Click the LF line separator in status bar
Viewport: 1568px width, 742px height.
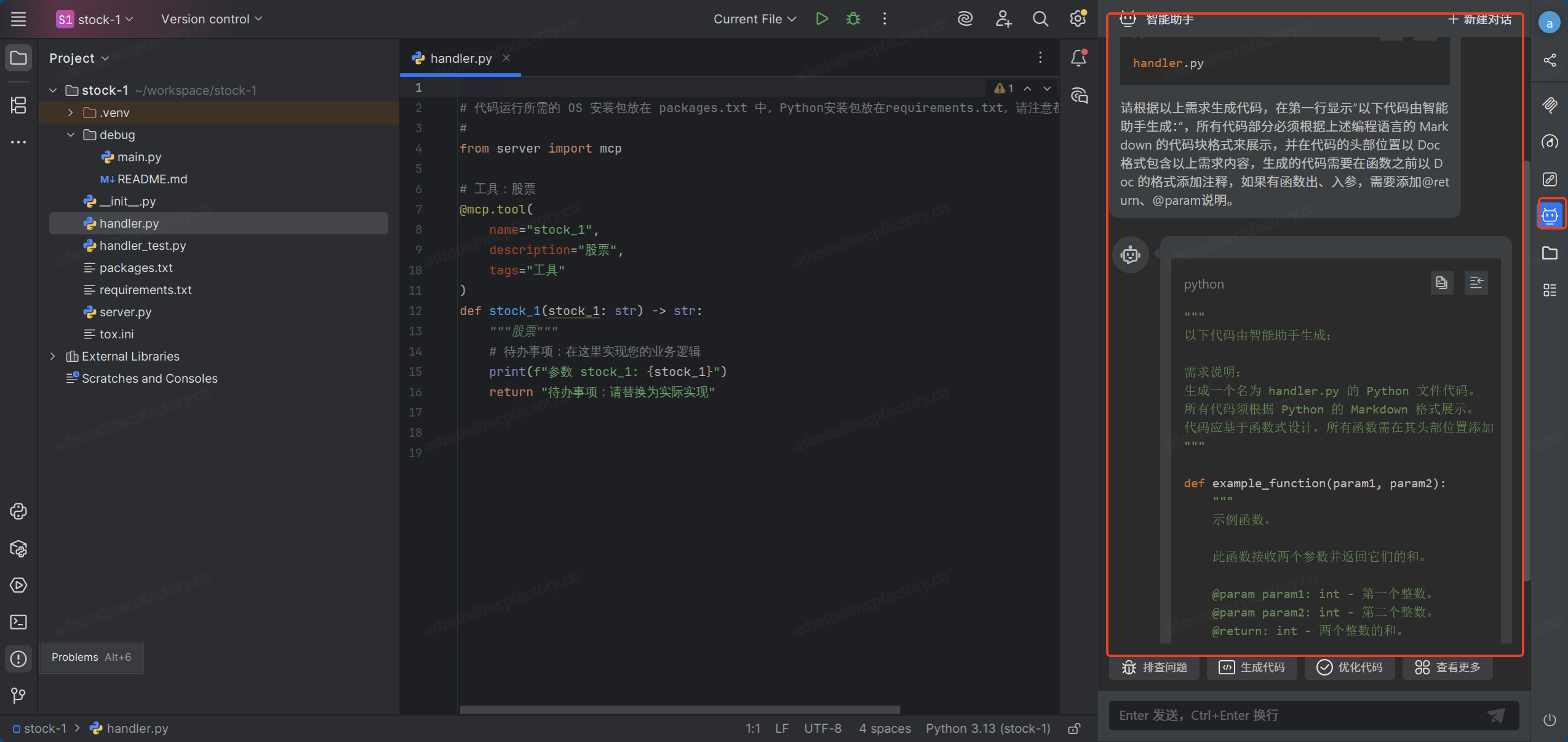(x=782, y=728)
